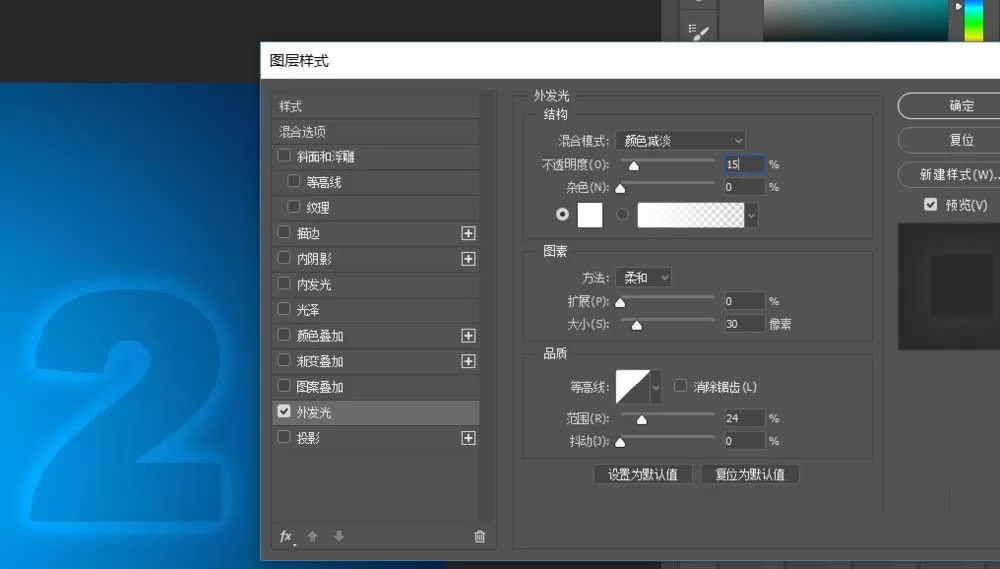
Task: Click the 不透明度 slider handle
Action: pyautogui.click(x=633, y=166)
